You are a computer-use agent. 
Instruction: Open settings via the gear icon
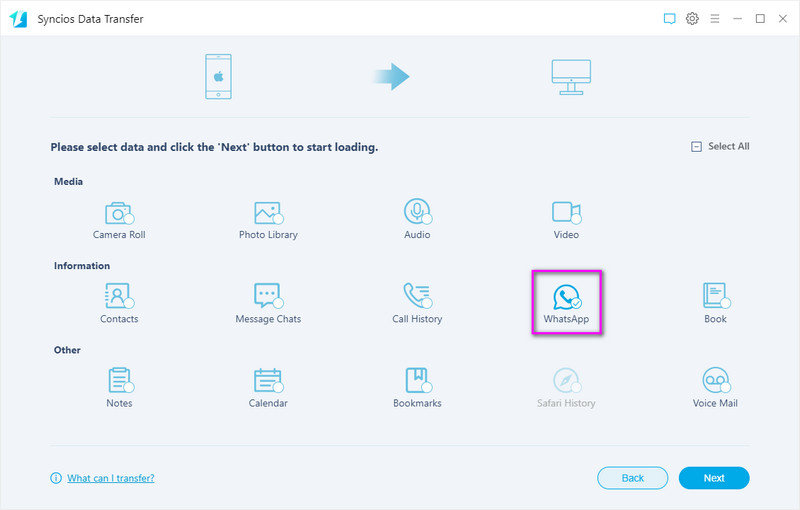(692, 19)
